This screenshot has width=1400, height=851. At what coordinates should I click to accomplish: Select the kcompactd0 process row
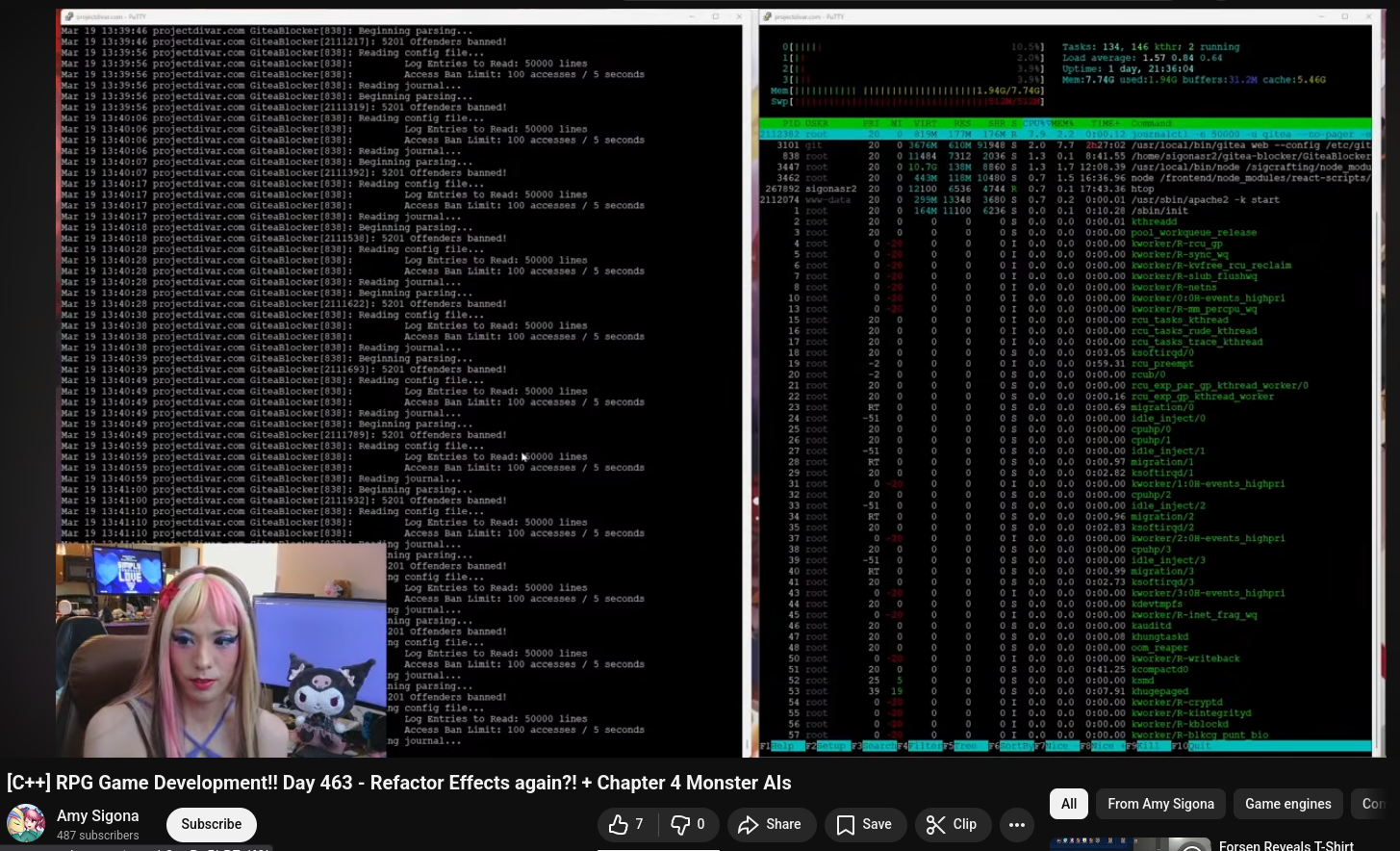1065,670
